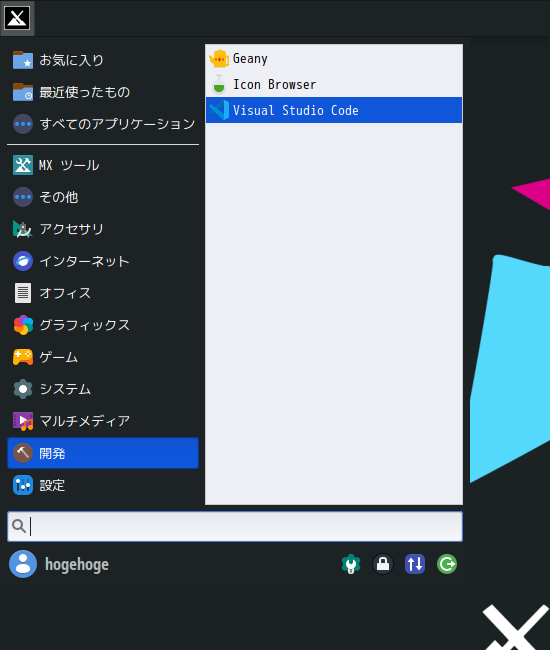The height and width of the screenshot is (650, 550).
Task: Select the 設定 settings category
Action: pos(103,485)
